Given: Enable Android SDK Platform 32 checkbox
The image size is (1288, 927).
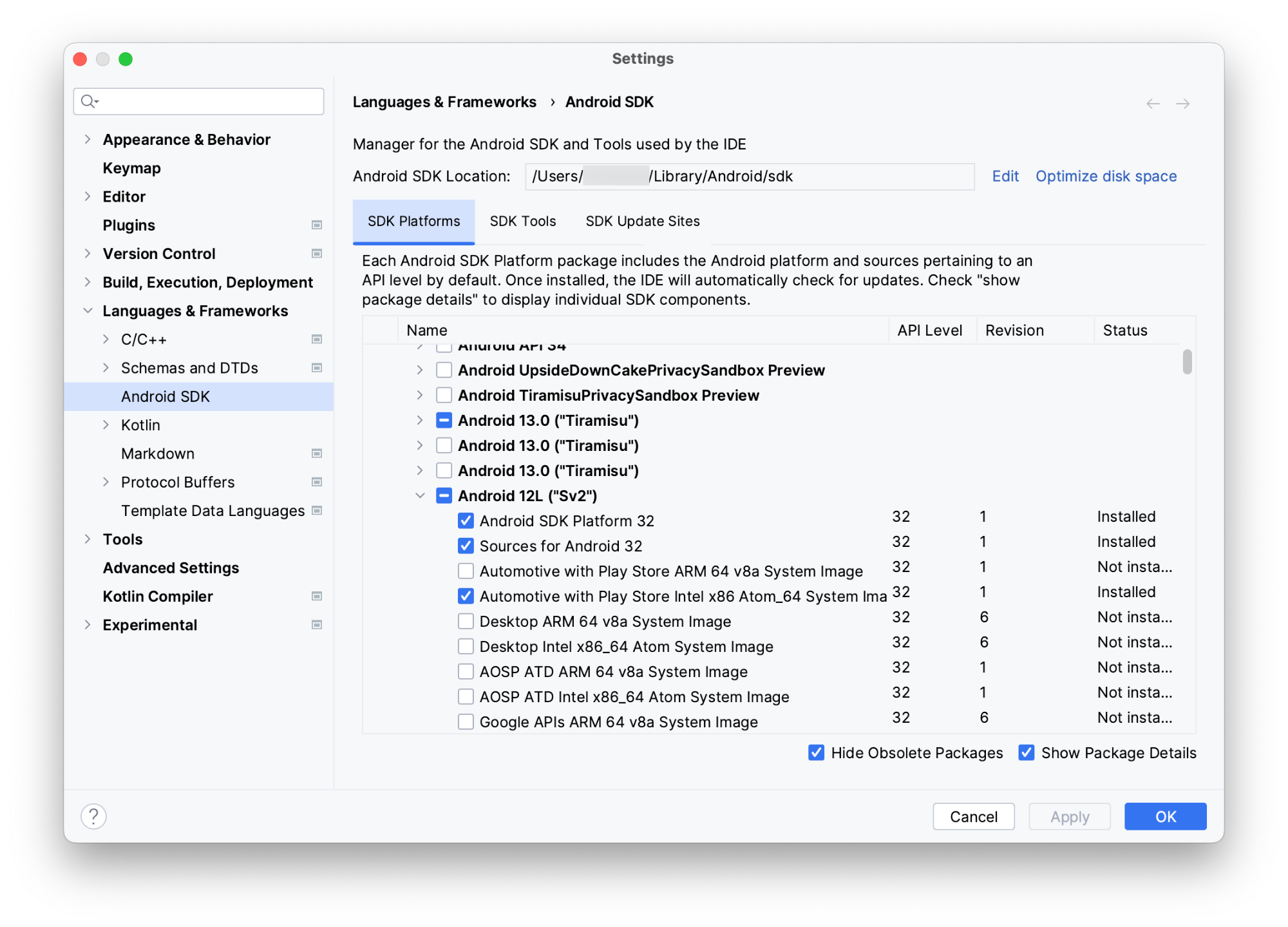Looking at the screenshot, I should (x=463, y=521).
